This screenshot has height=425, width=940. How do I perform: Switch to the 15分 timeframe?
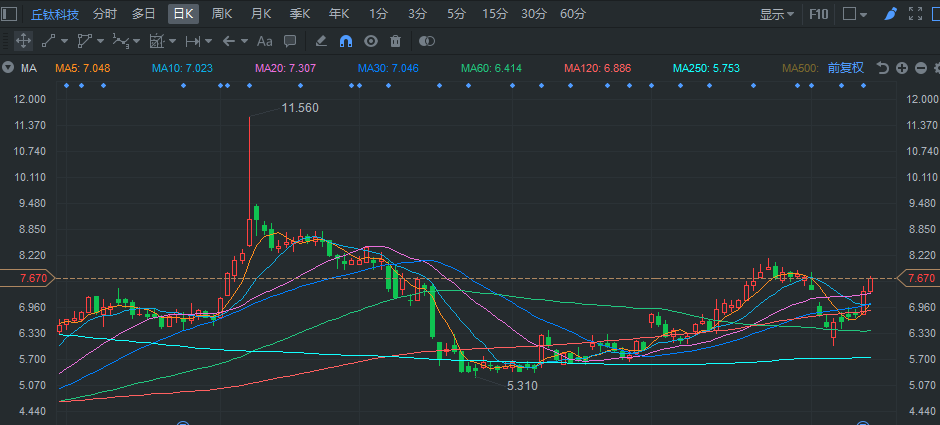coord(495,14)
